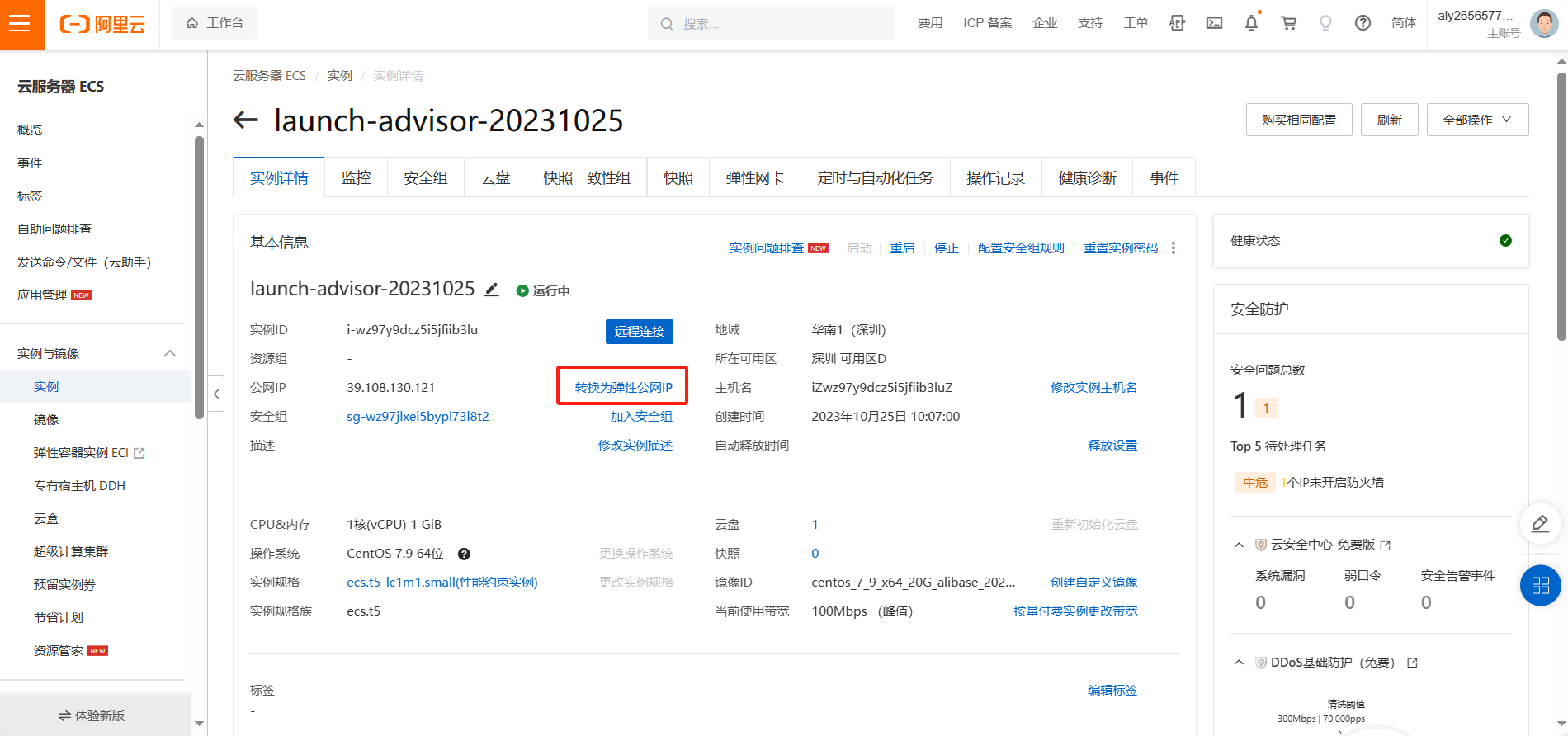Screen dimensions: 1568x736
Task: Select 镜像 in the sidebar
Action: point(46,419)
